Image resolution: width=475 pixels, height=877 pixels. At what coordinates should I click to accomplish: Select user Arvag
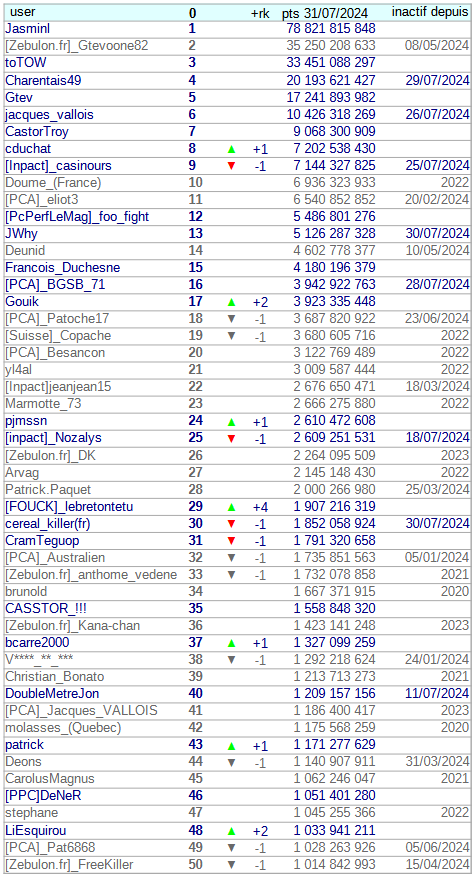21,473
